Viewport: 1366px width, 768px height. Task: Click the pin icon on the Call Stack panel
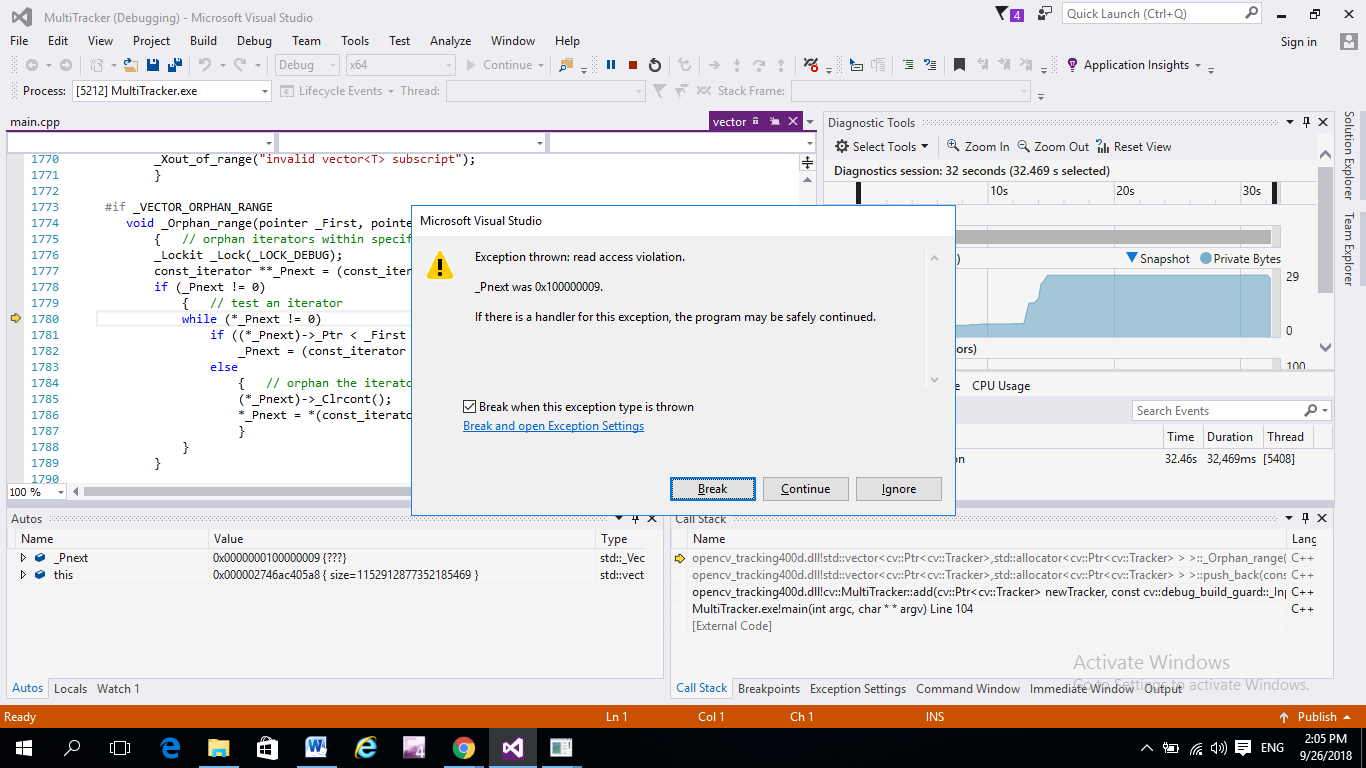click(1306, 518)
